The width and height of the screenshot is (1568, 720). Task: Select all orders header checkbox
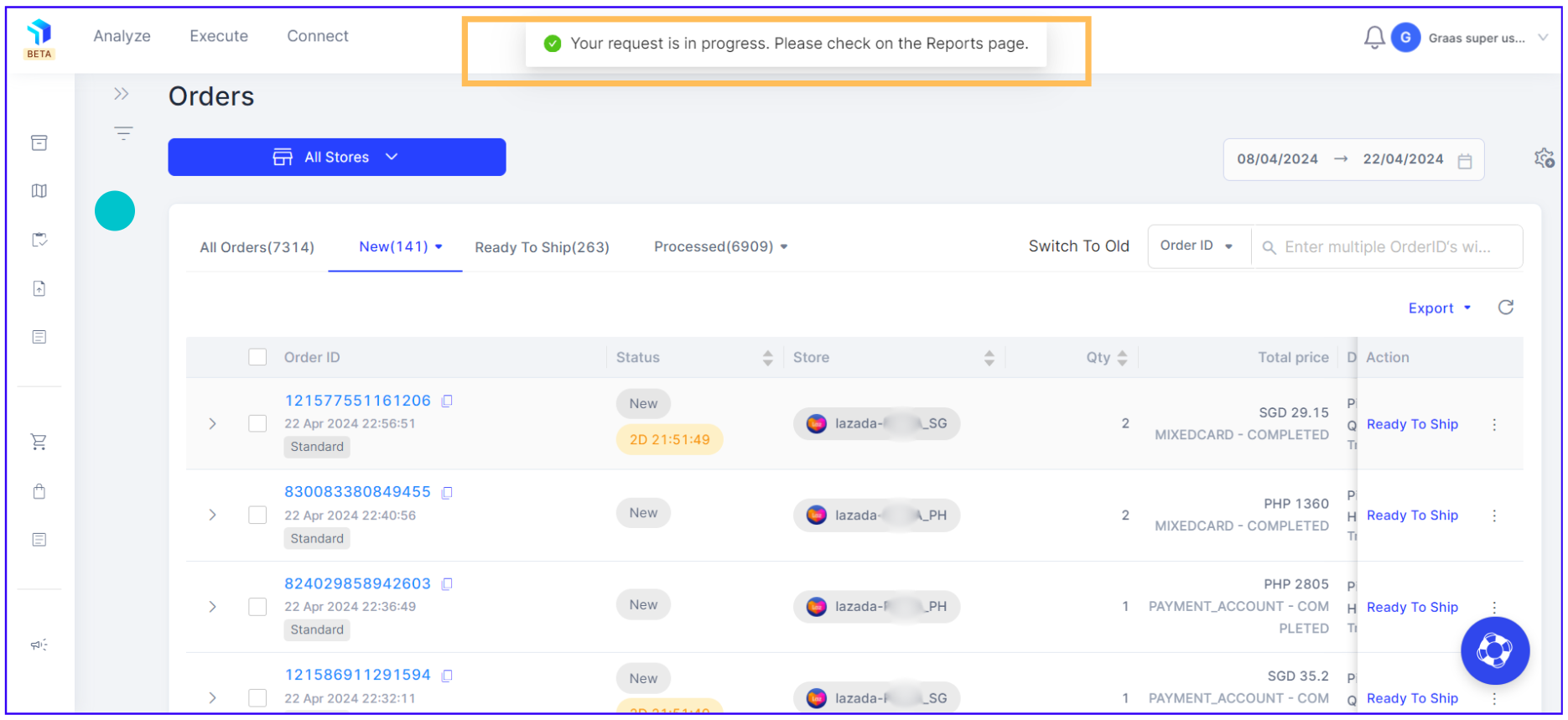click(x=257, y=357)
